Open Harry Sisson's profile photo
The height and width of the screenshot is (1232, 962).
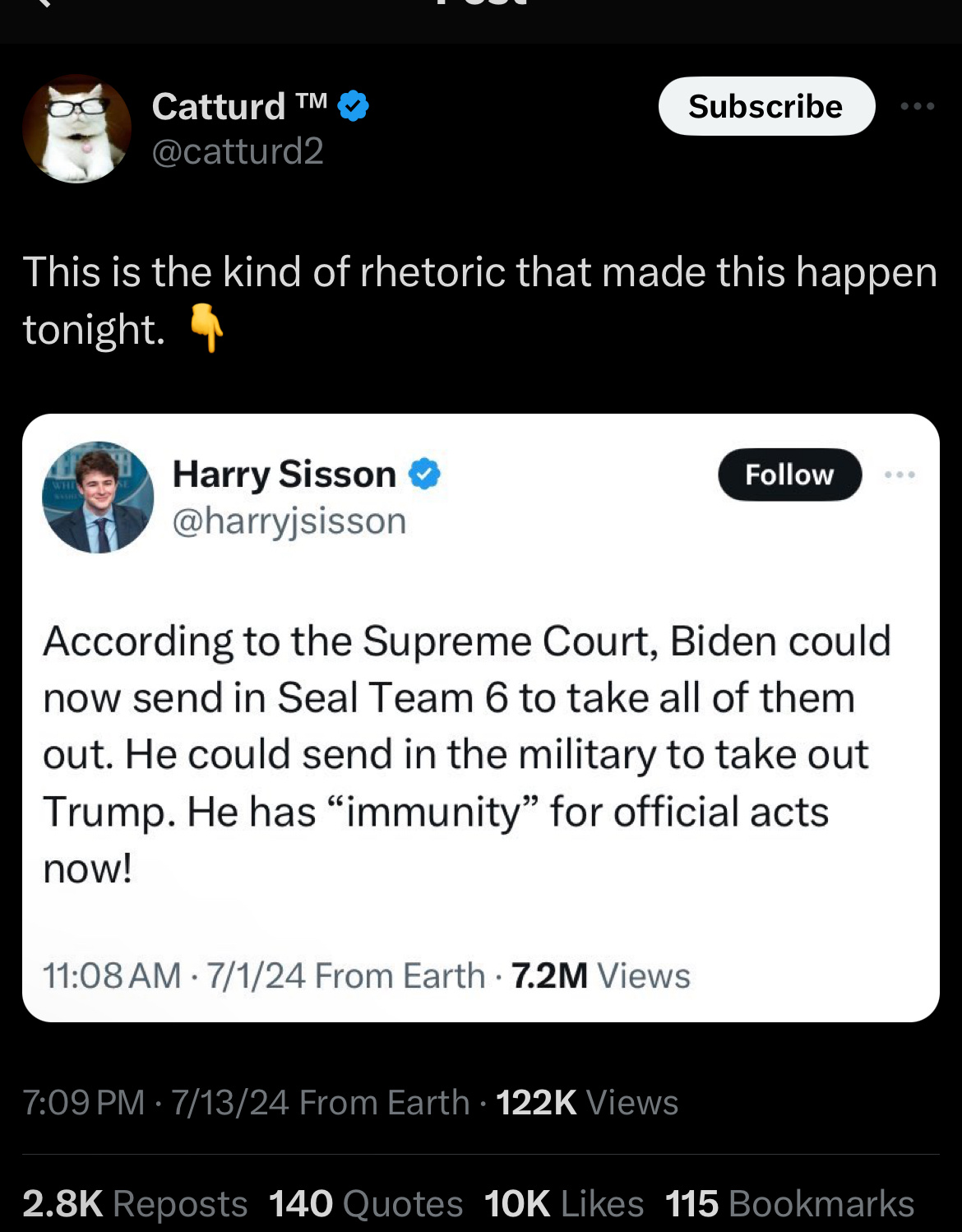click(x=98, y=498)
